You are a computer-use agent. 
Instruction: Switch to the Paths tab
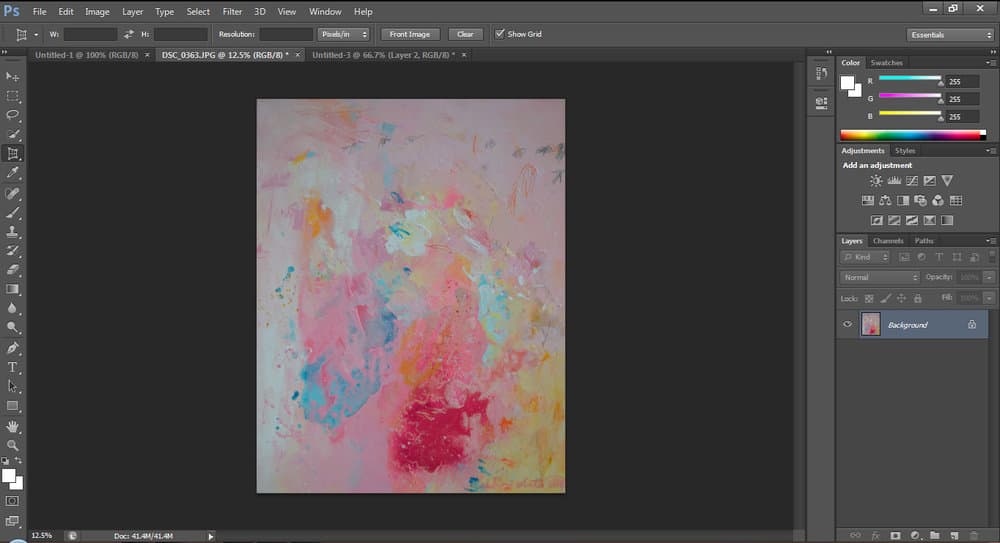[x=924, y=241]
